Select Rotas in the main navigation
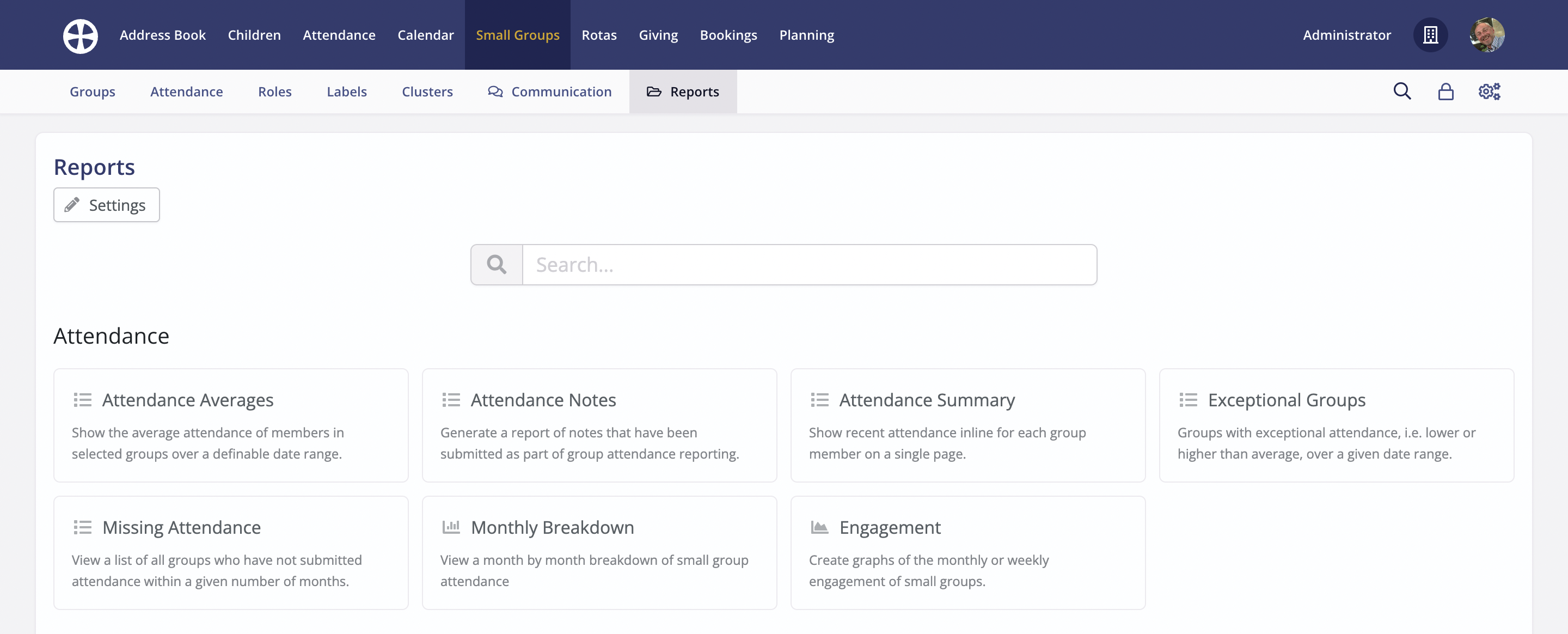Image resolution: width=1568 pixels, height=634 pixels. click(599, 35)
